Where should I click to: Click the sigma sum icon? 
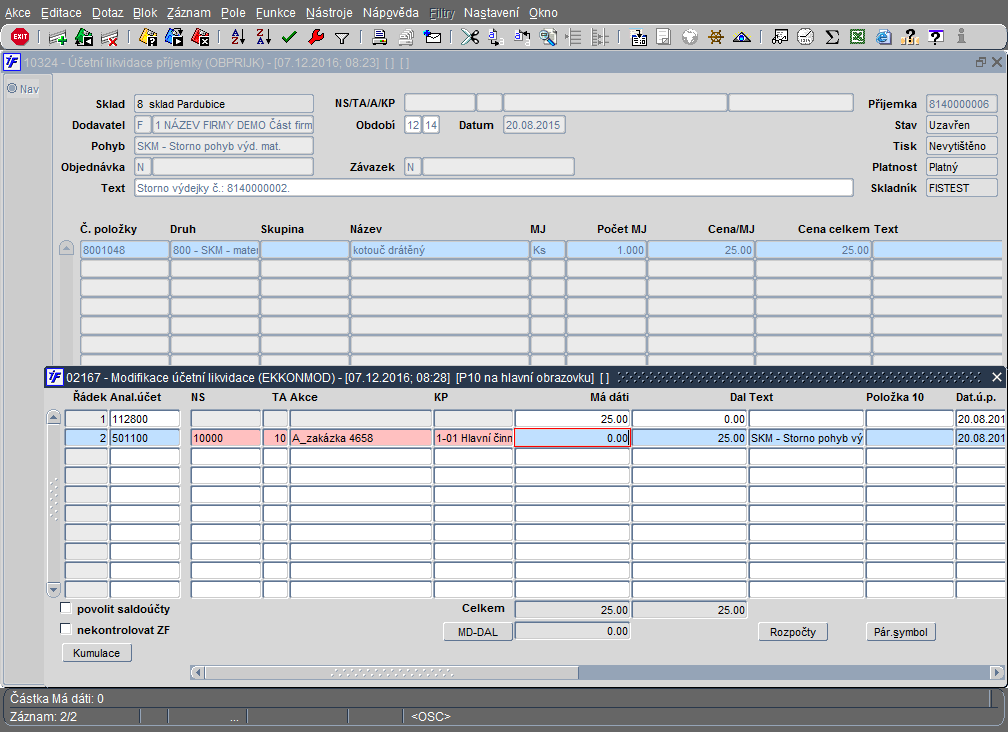[x=832, y=37]
